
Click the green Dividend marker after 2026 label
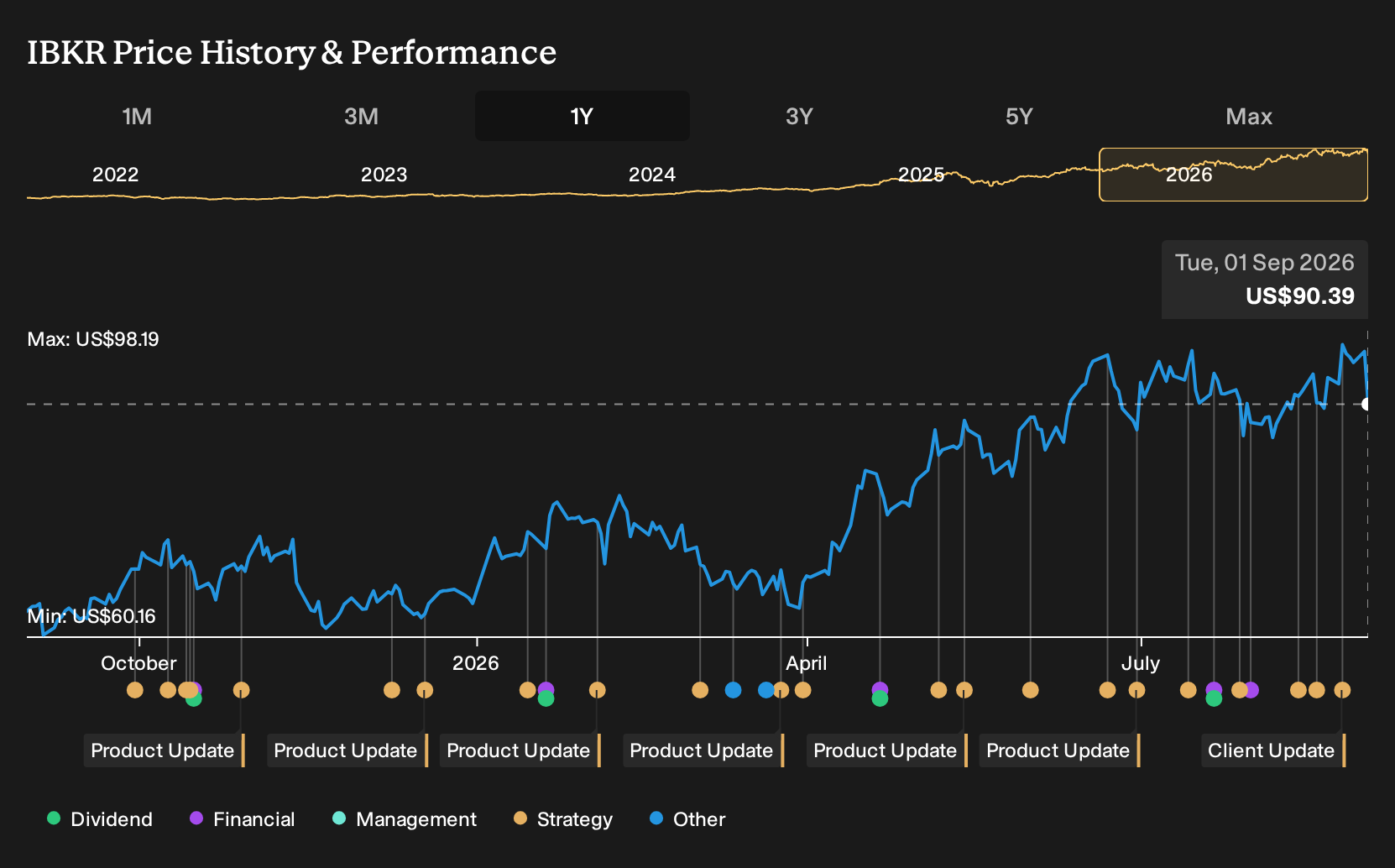tap(546, 698)
